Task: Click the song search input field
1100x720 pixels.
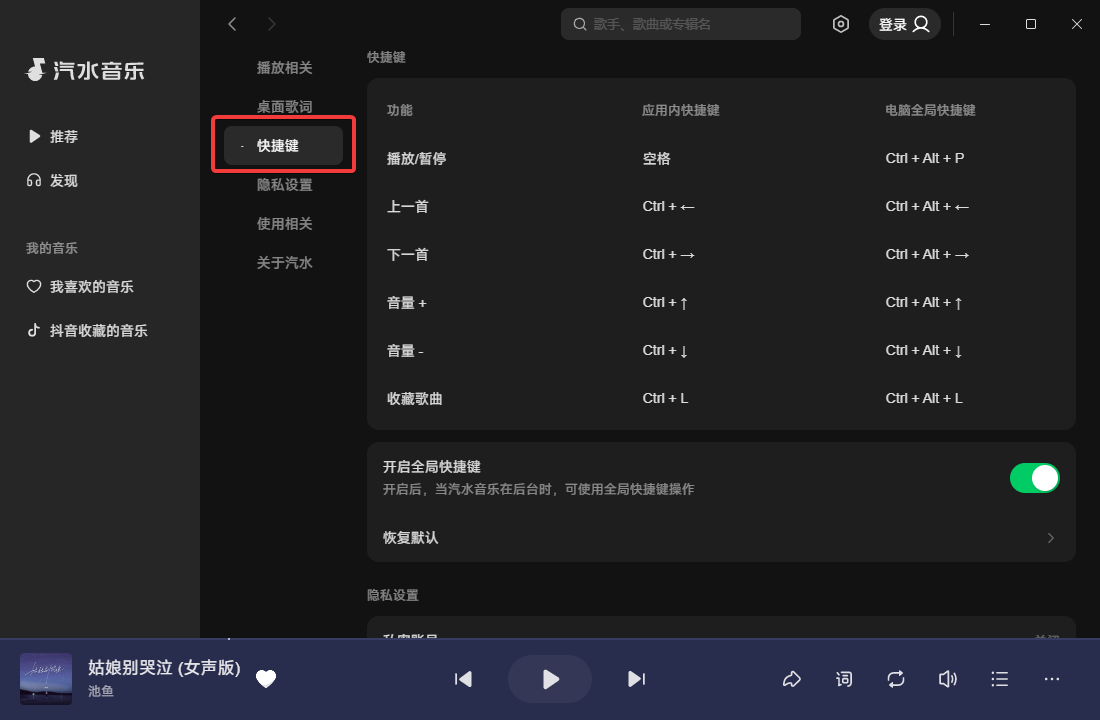Action: (x=680, y=24)
